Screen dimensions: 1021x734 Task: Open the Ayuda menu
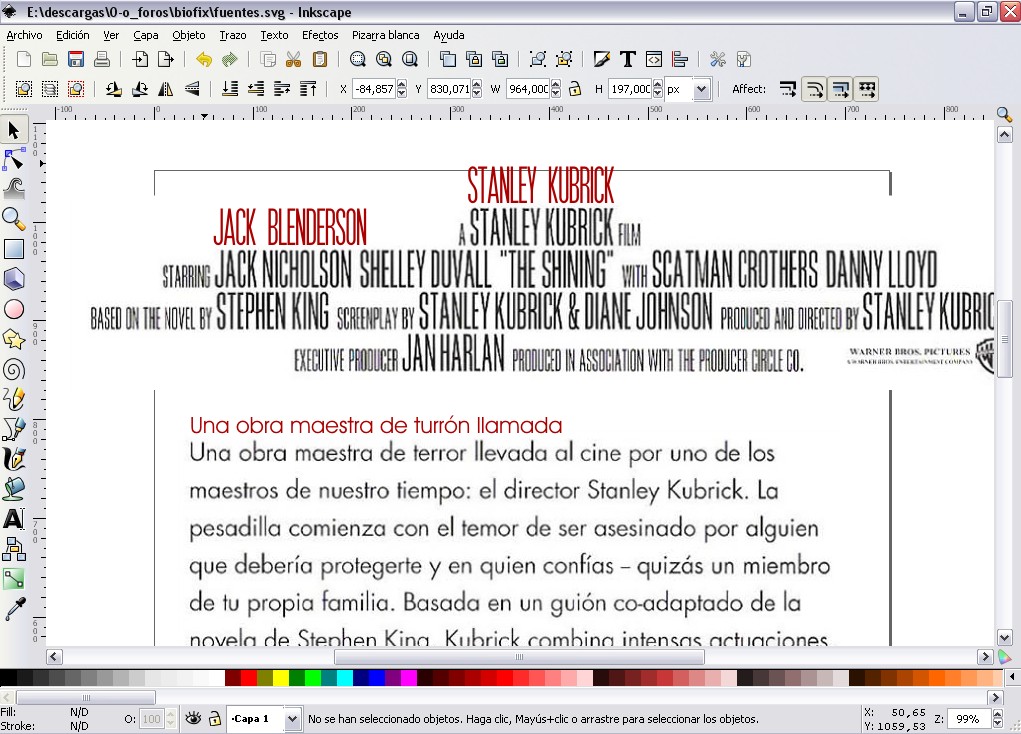point(449,35)
